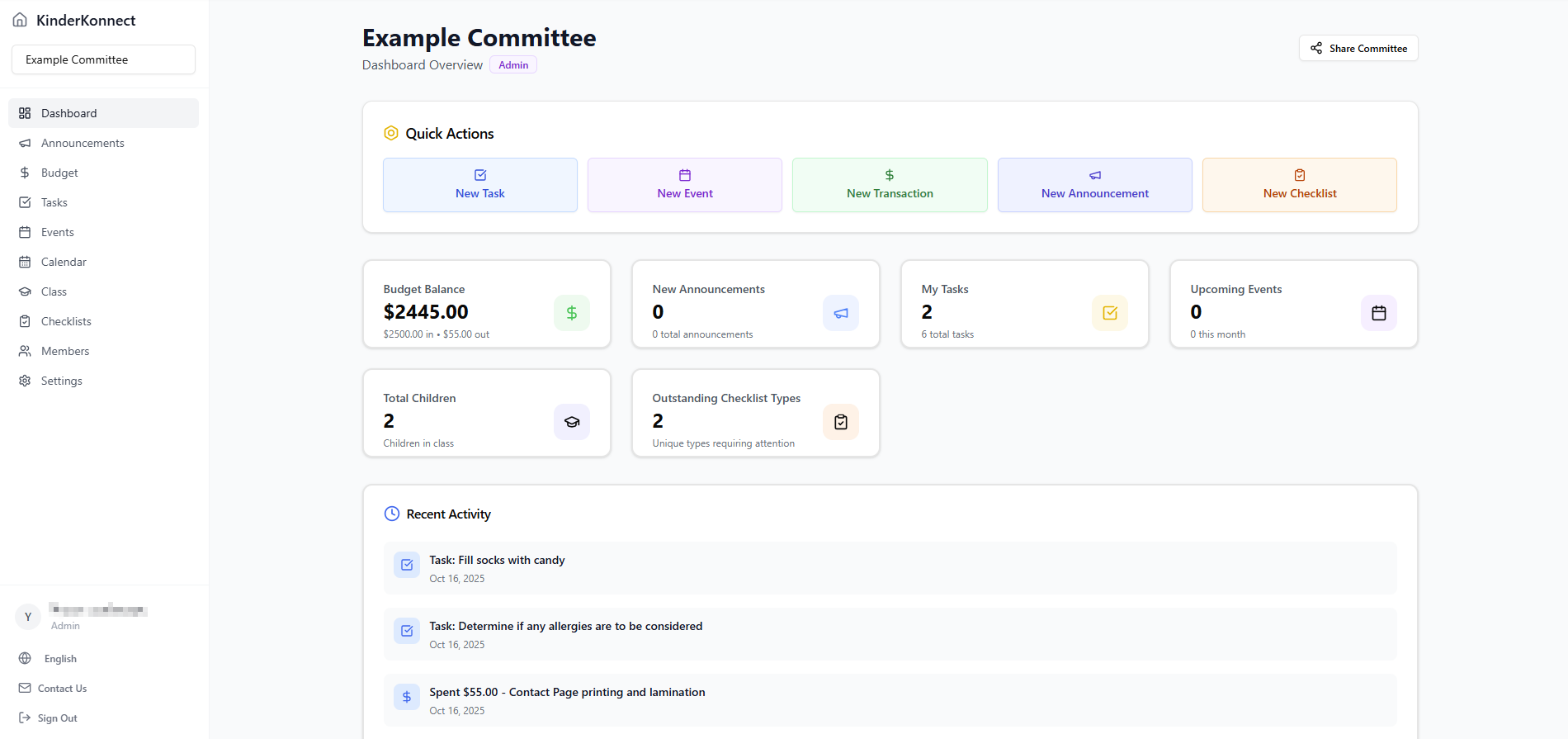Create a New Task quick action

point(480,185)
